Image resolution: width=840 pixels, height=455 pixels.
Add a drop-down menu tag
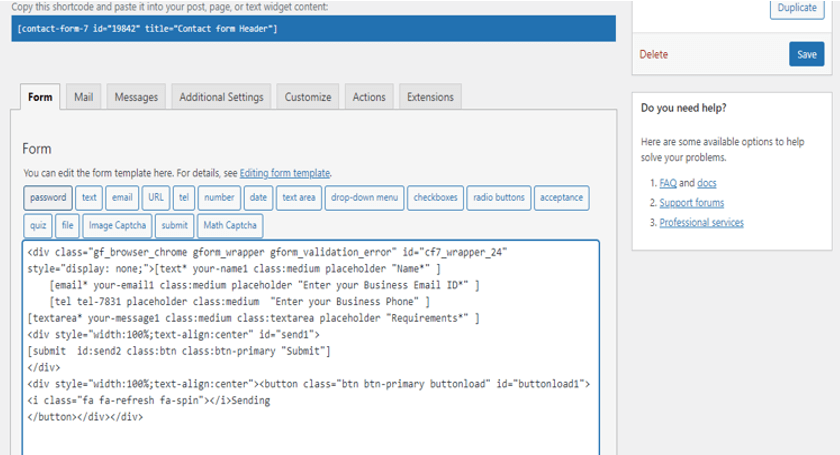(365, 198)
